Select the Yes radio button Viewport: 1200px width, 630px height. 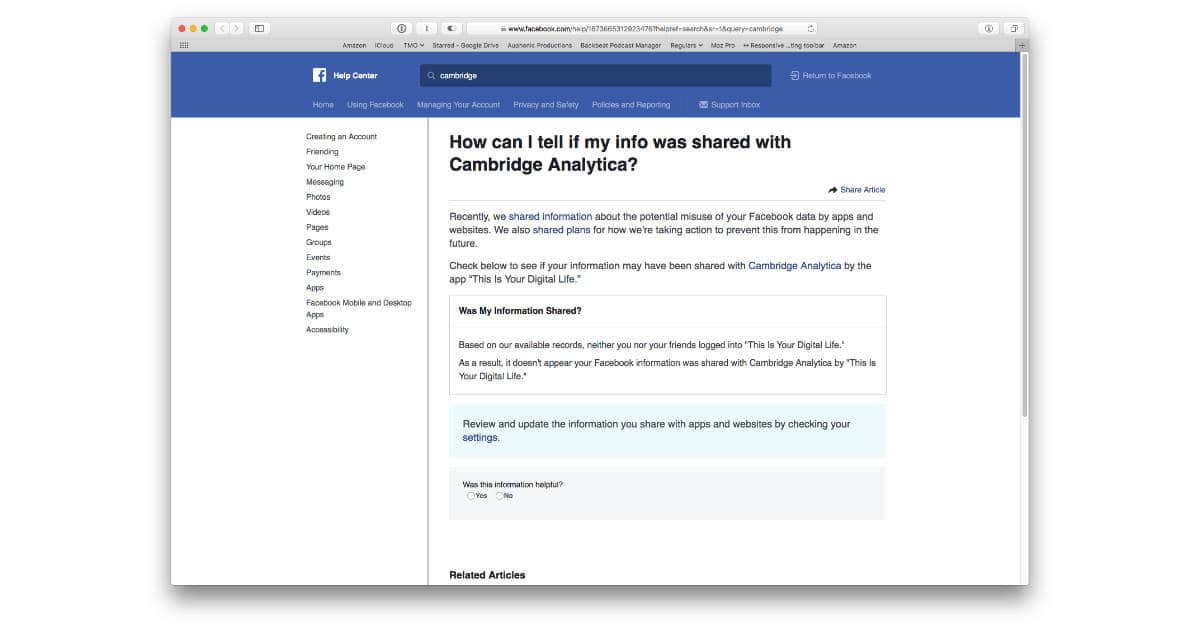pos(470,496)
